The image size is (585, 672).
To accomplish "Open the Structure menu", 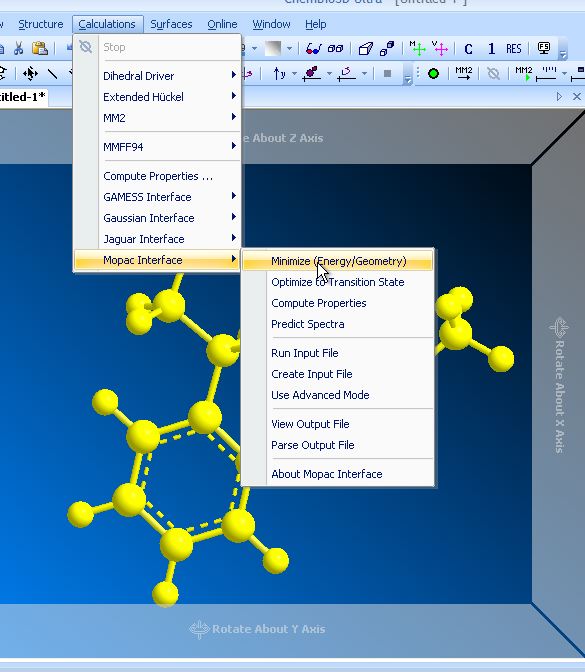I will pos(41,24).
